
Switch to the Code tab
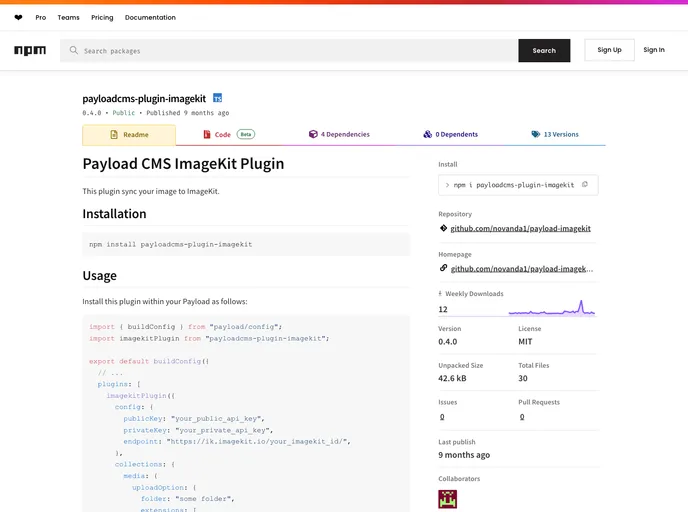[229, 134]
